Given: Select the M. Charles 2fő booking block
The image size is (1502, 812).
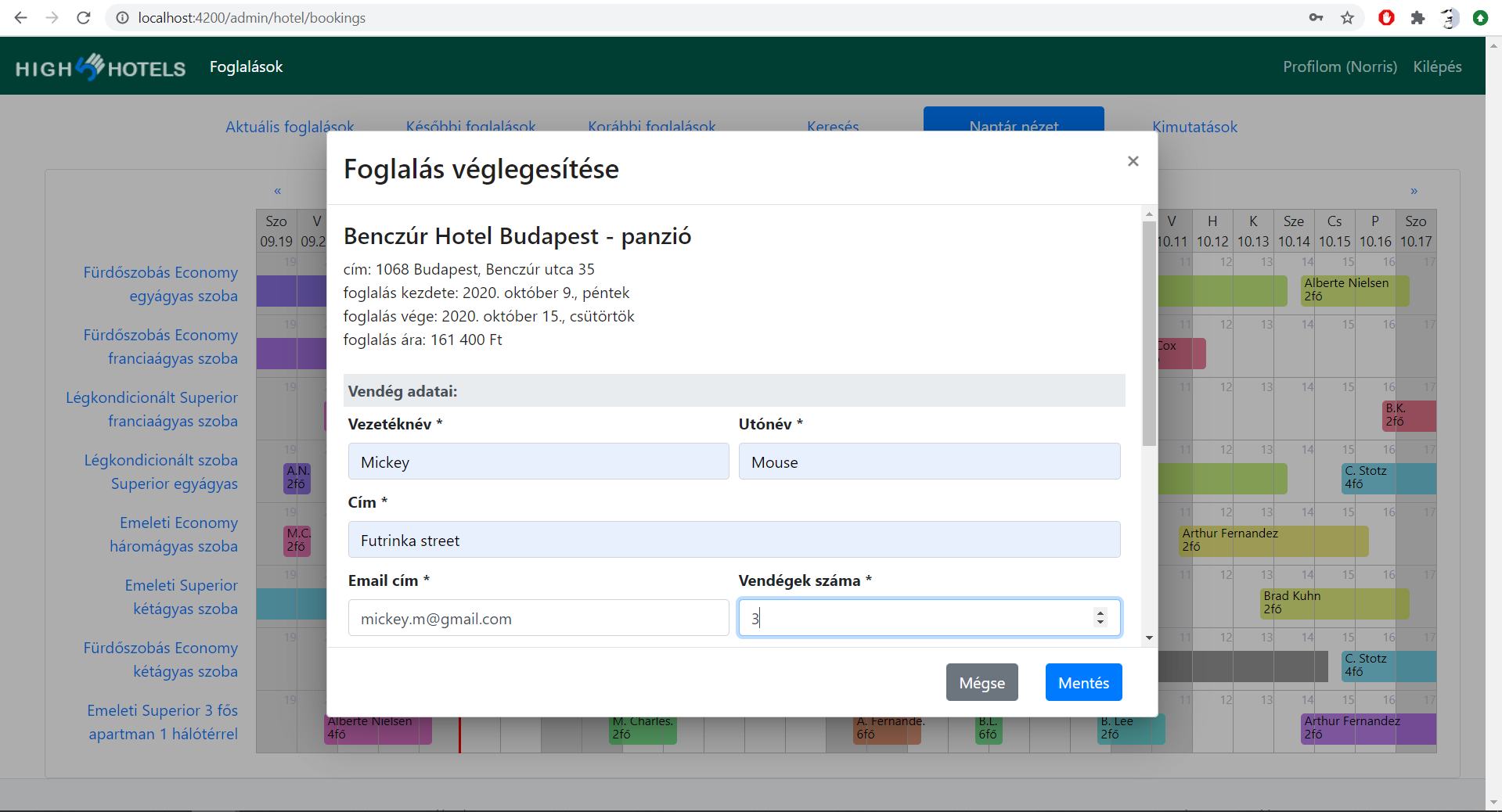Looking at the screenshot, I should tap(643, 730).
